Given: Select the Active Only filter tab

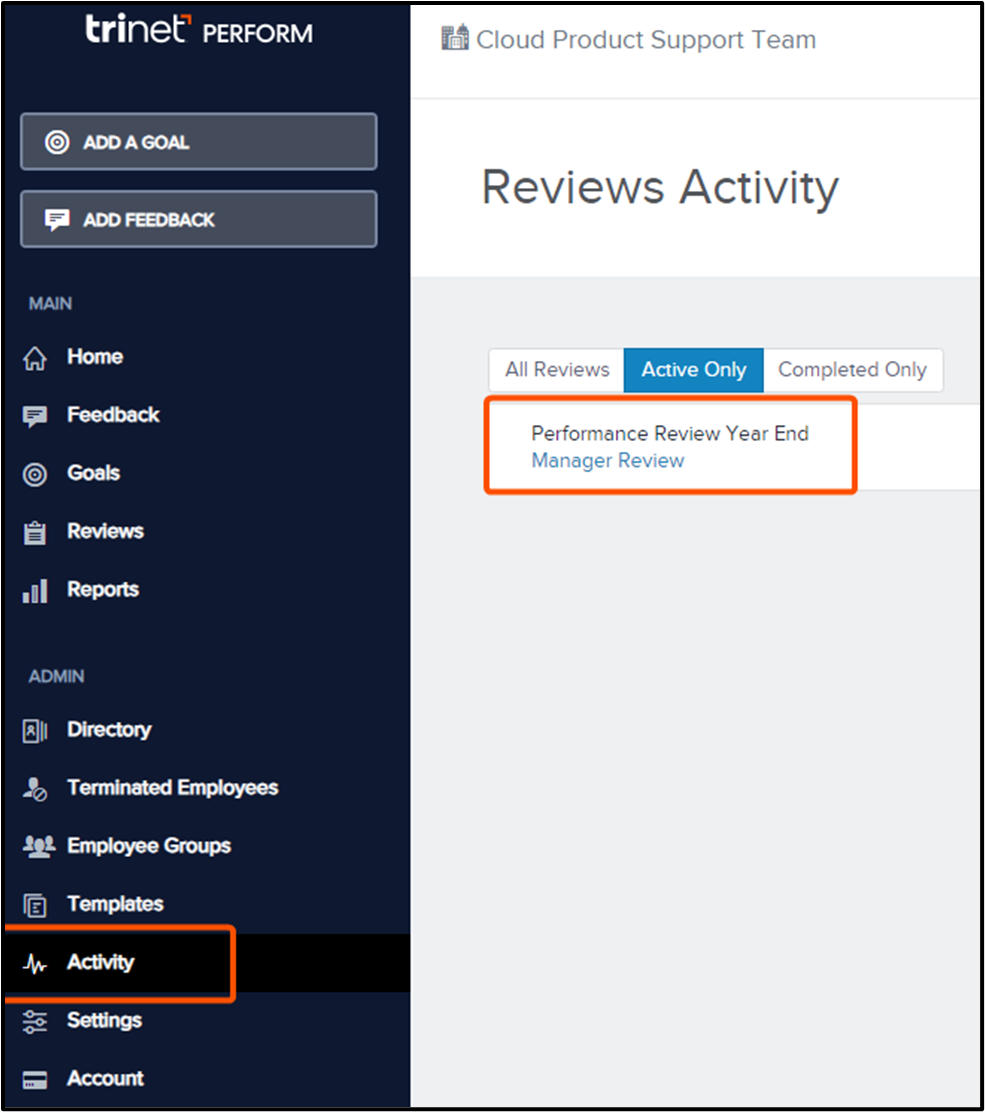Looking at the screenshot, I should [693, 370].
